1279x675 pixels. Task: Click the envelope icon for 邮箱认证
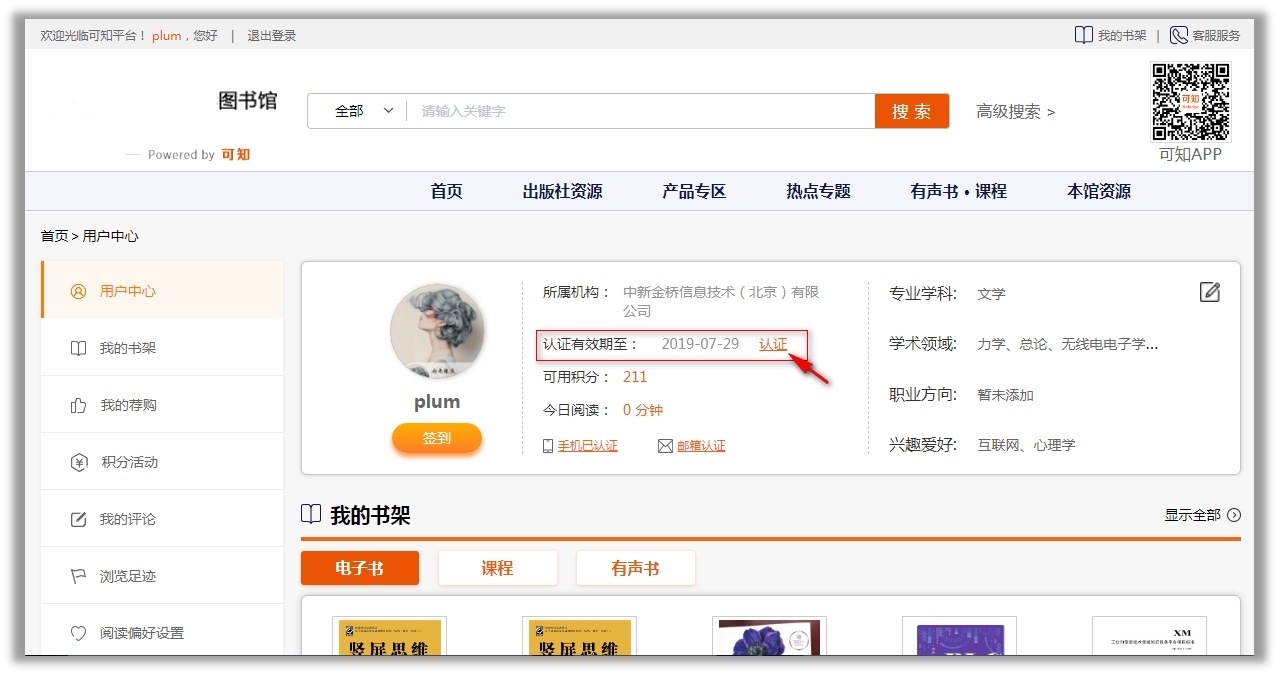click(x=665, y=446)
